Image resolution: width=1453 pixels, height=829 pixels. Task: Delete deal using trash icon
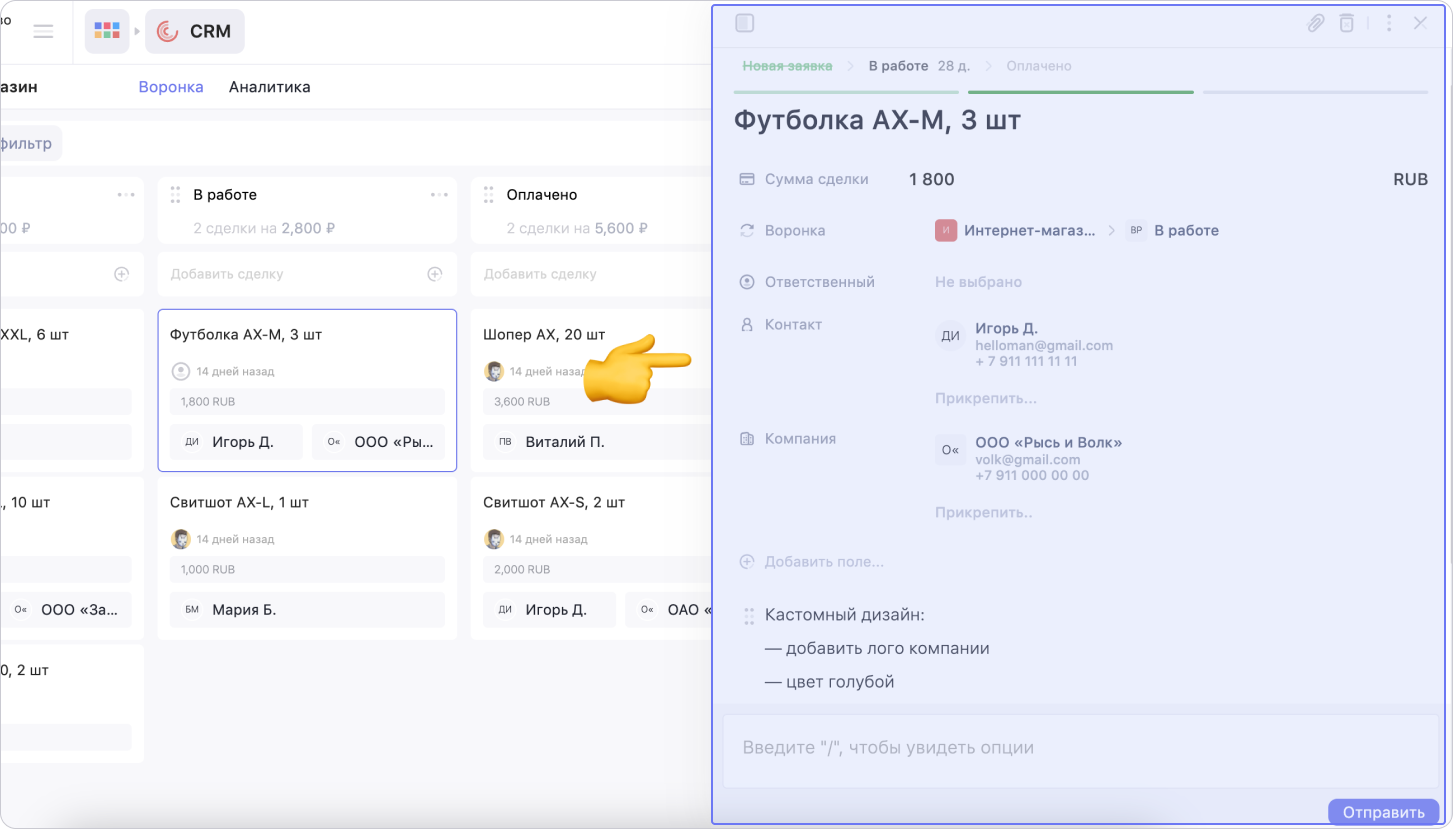coord(1348,23)
